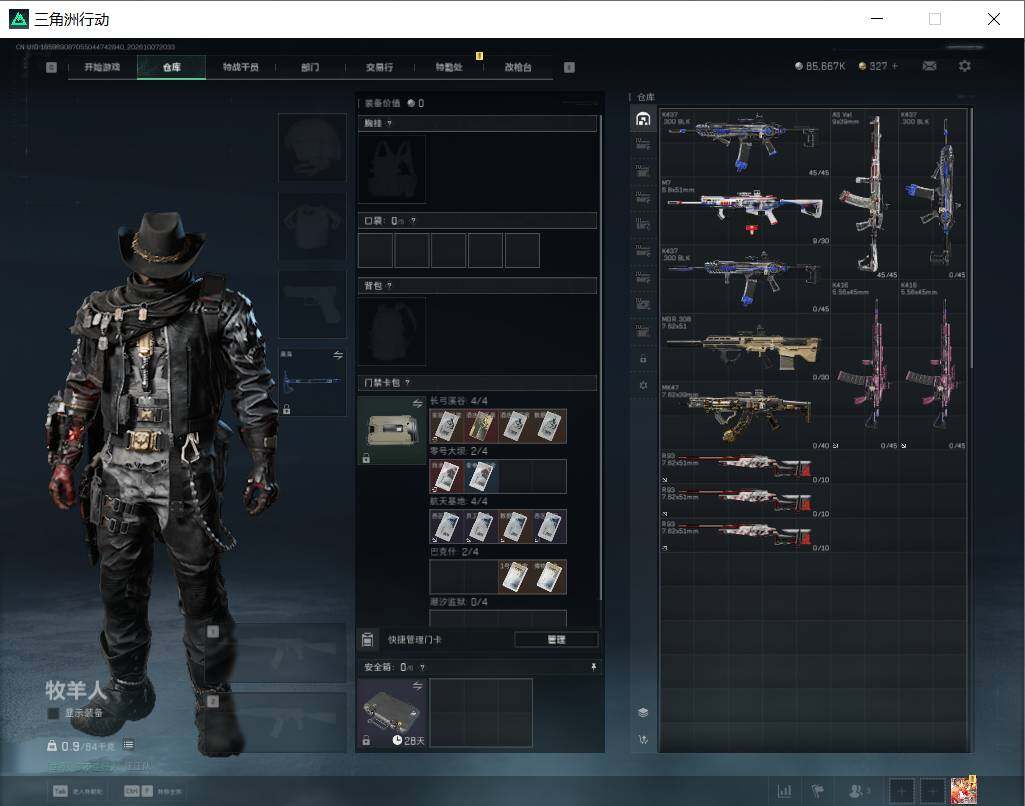Click the plus next to the 327 currency

tap(895, 66)
